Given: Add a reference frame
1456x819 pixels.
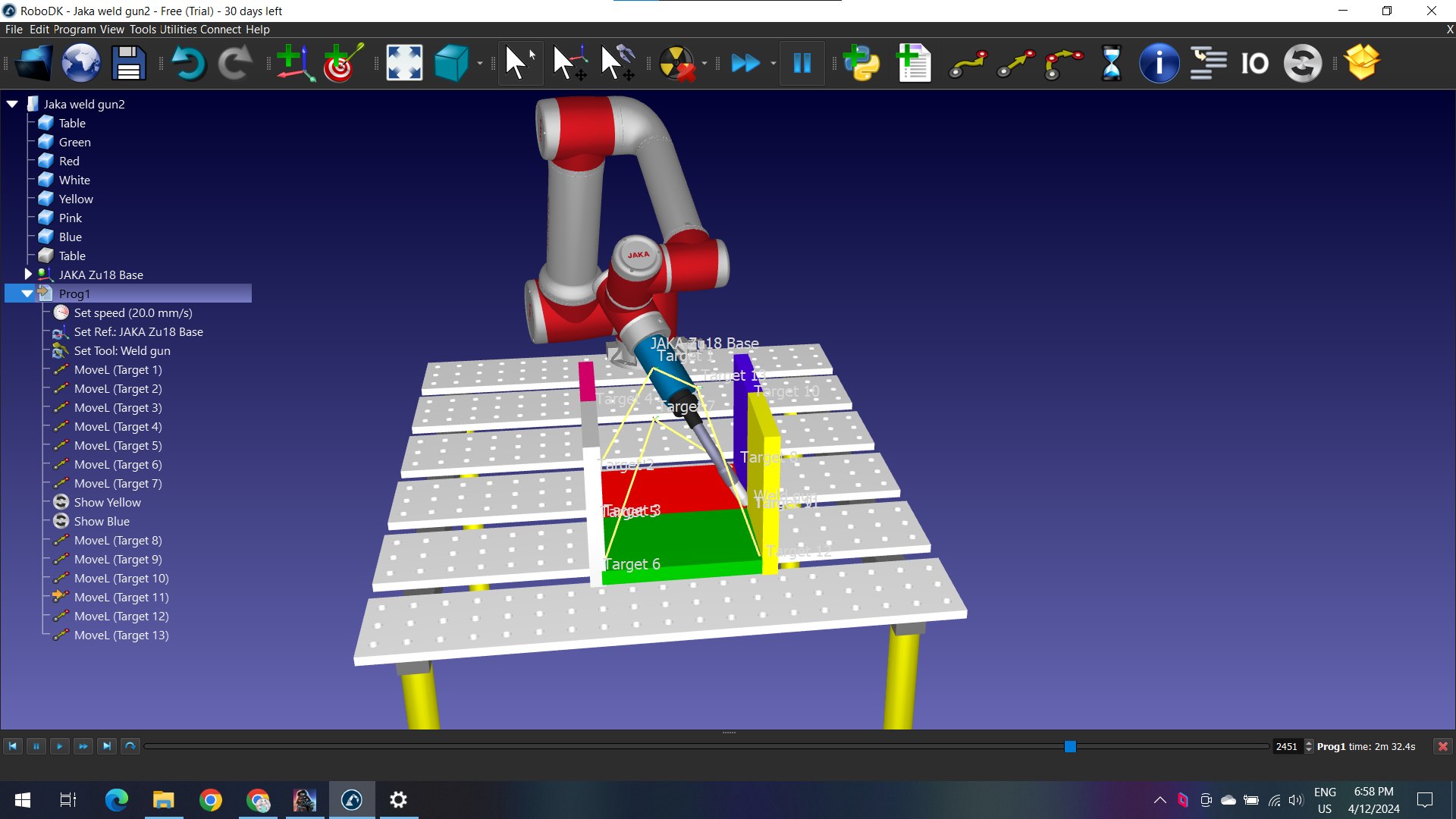Looking at the screenshot, I should click(295, 63).
